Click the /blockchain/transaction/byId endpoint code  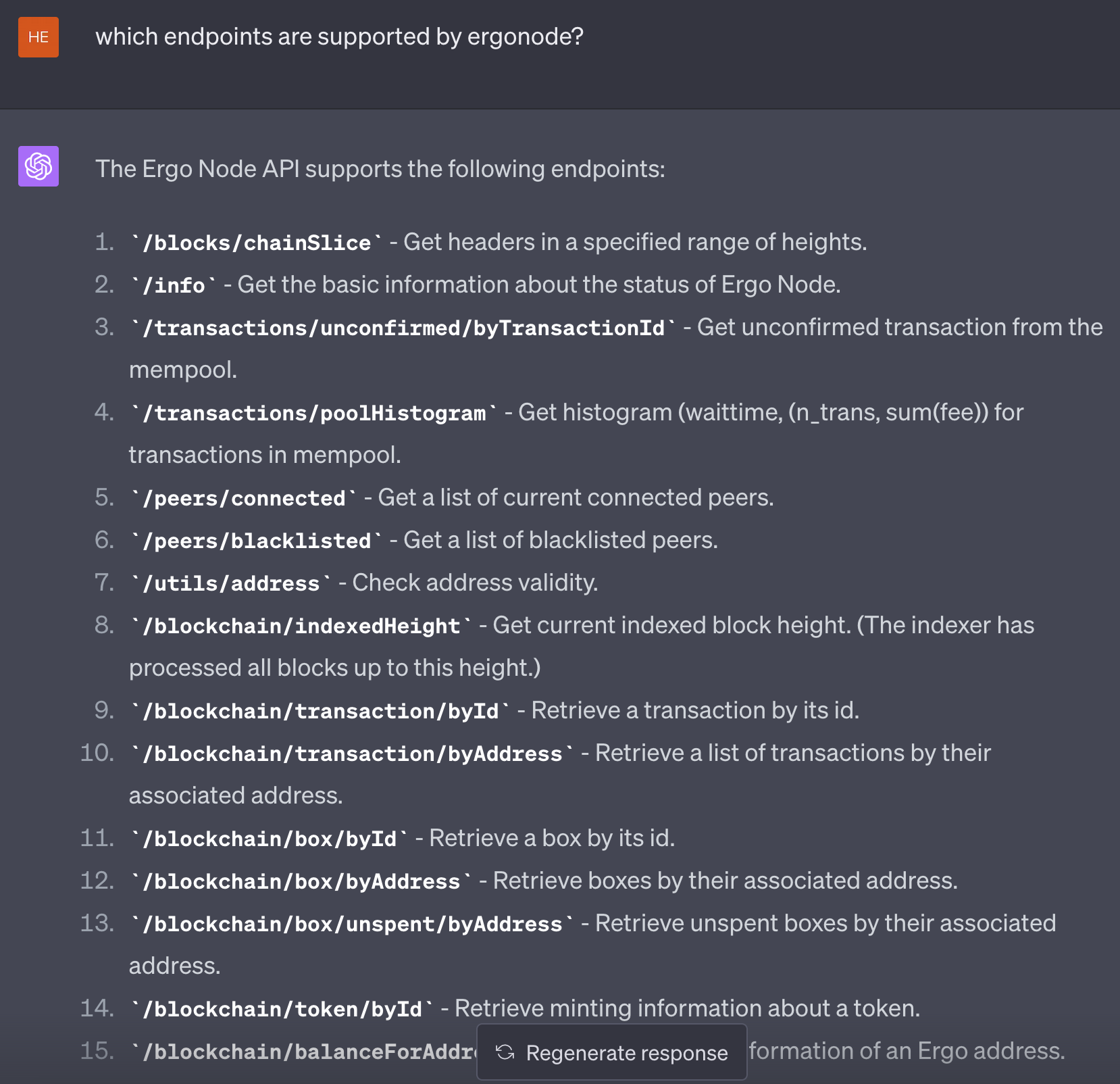(320, 711)
